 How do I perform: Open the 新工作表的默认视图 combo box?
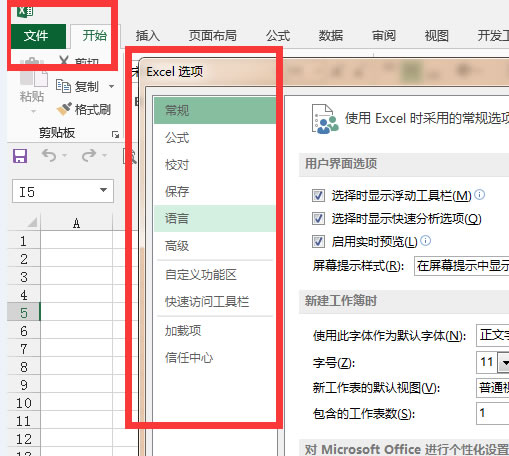click(493, 388)
